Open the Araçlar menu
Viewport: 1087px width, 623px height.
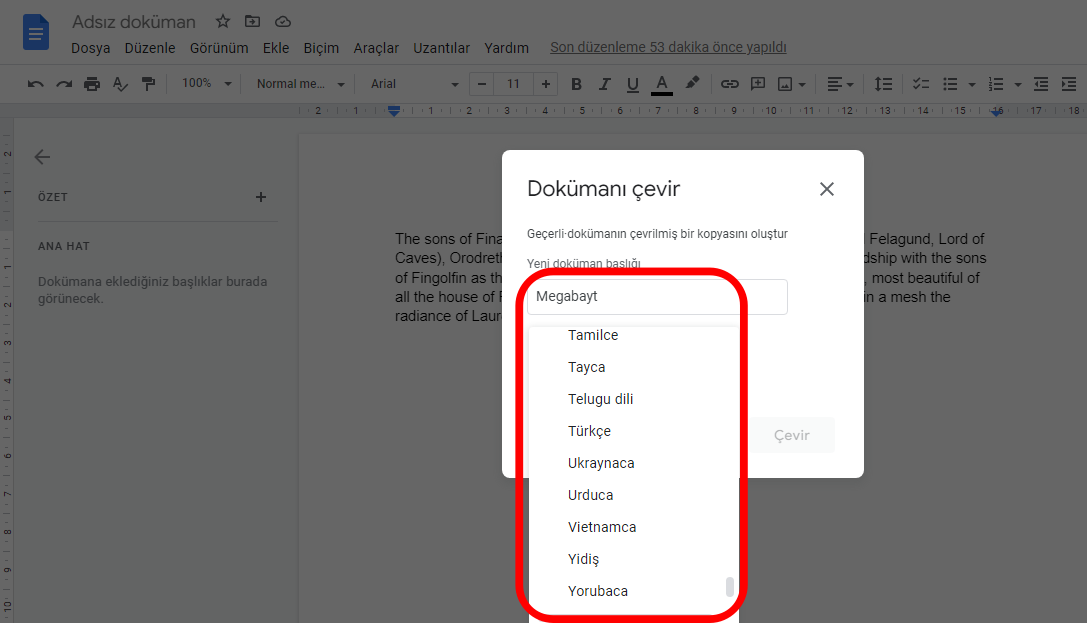point(376,48)
